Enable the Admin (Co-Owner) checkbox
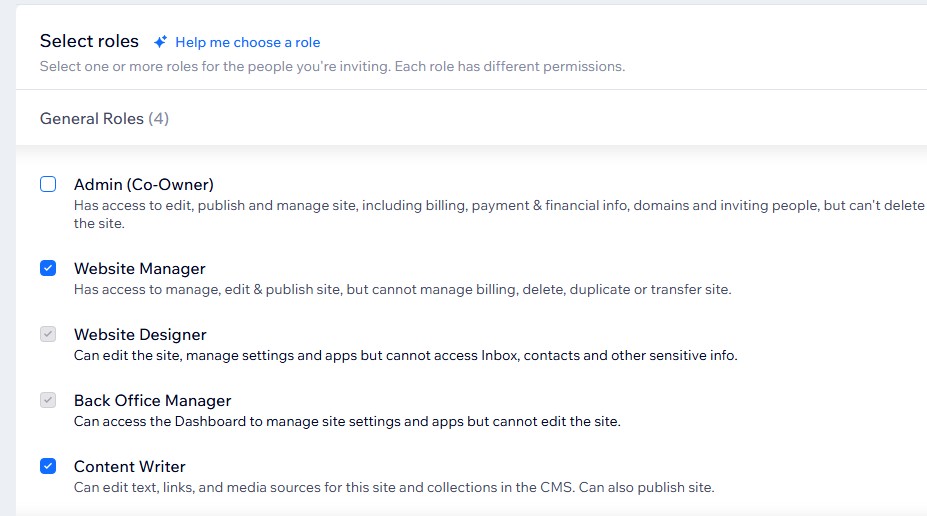 tap(48, 184)
